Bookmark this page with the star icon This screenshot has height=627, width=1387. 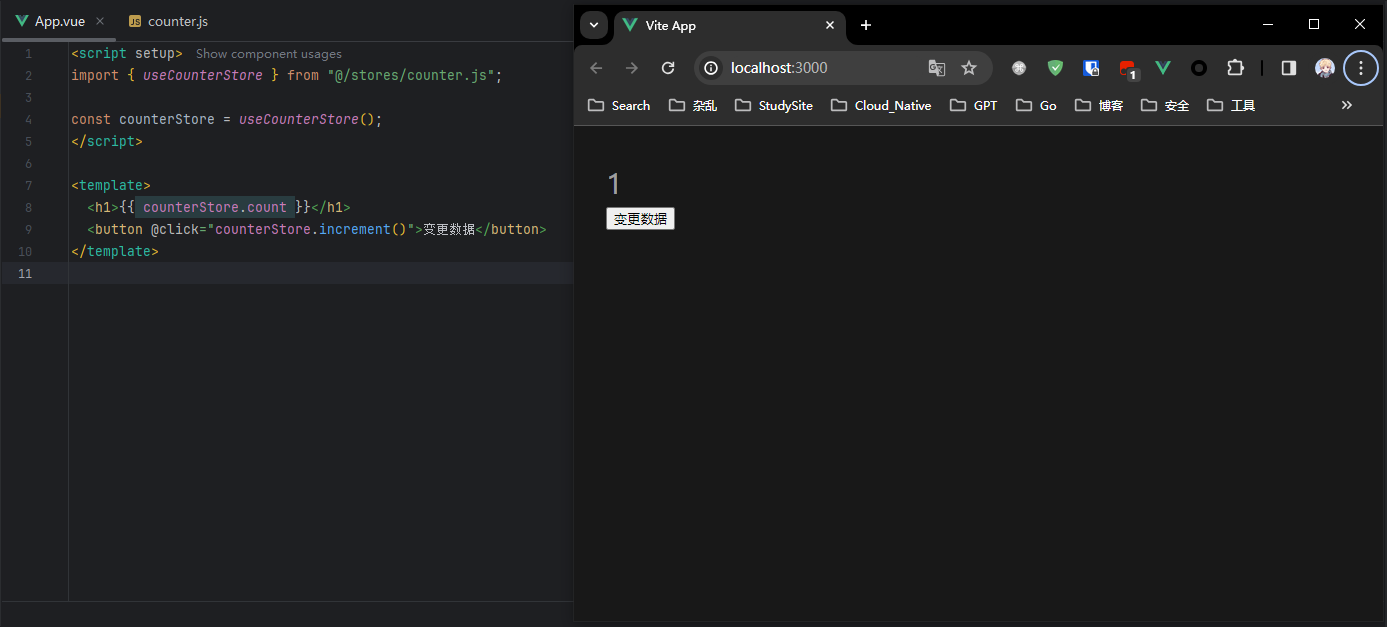pyautogui.click(x=969, y=68)
